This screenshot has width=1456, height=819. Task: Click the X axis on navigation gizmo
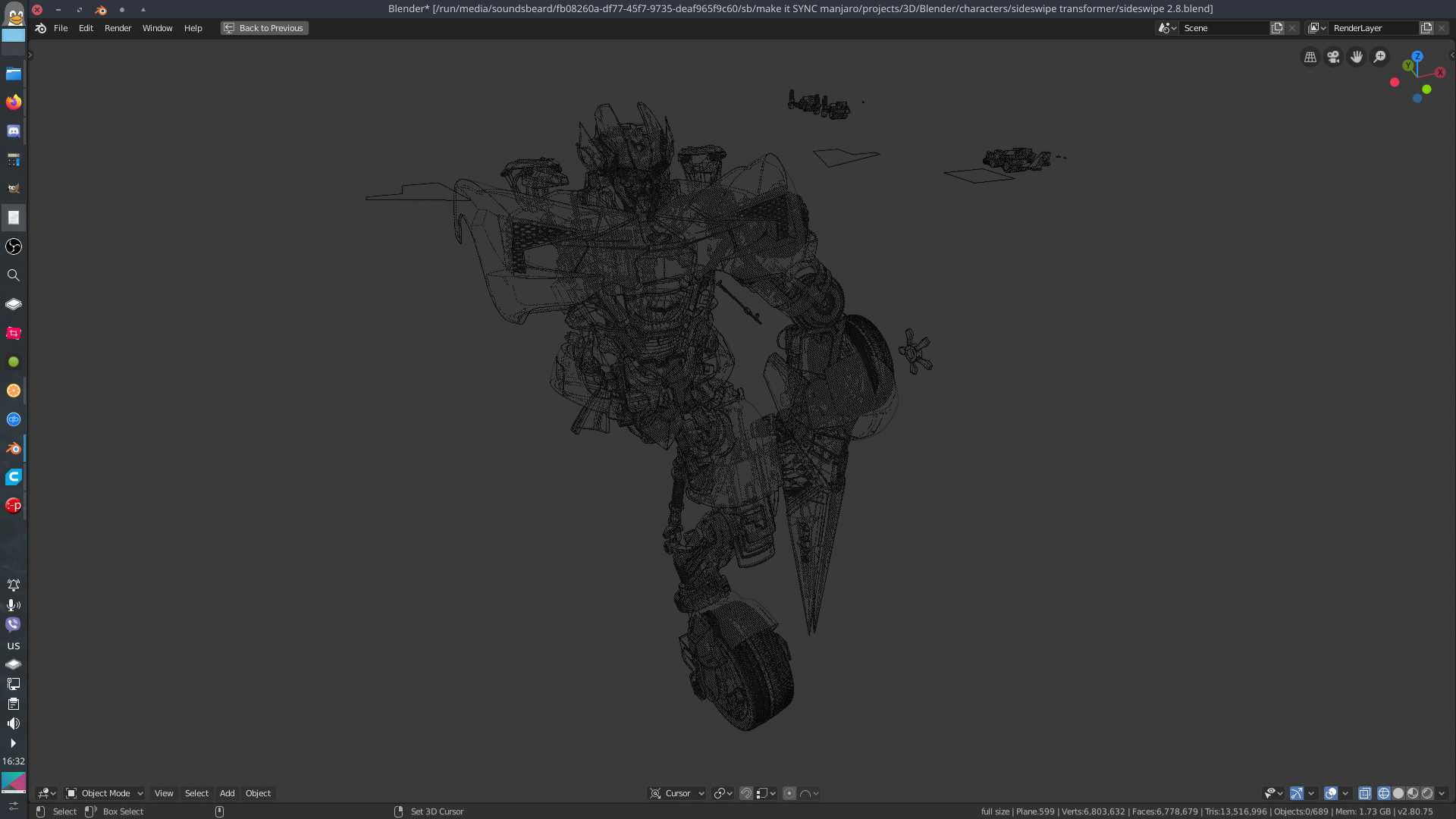(1440, 73)
